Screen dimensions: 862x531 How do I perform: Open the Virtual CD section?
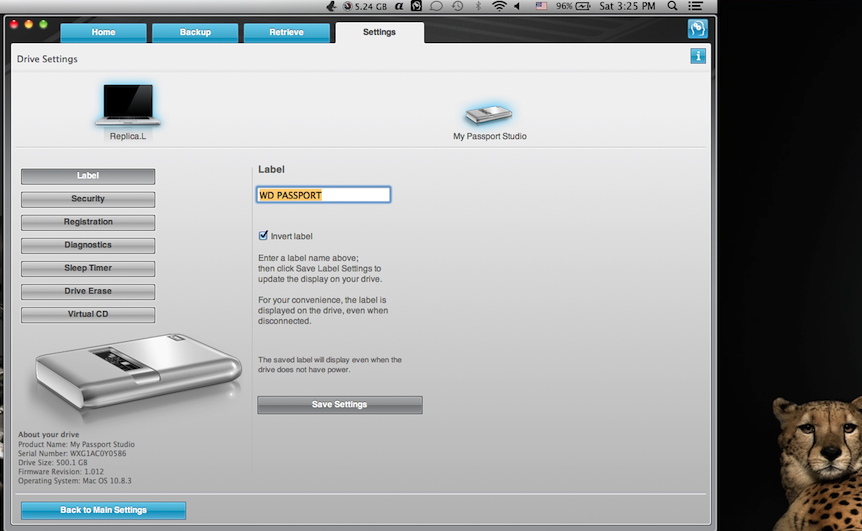click(88, 314)
